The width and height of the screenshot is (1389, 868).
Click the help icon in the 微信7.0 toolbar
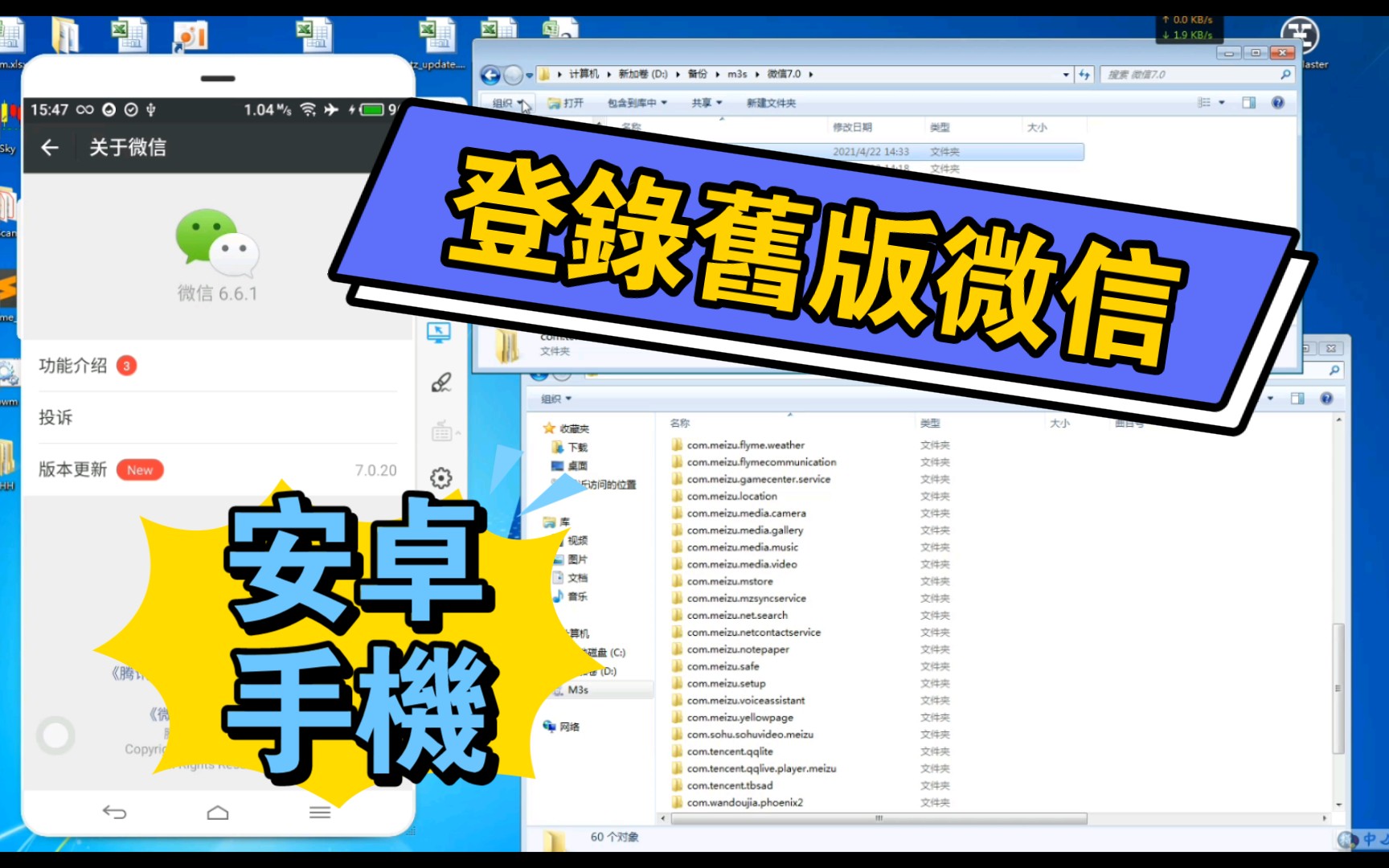tap(1278, 103)
